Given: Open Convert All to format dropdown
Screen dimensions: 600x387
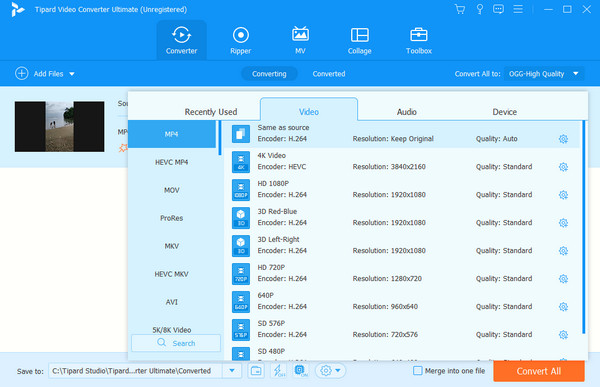Looking at the screenshot, I should [x=544, y=73].
